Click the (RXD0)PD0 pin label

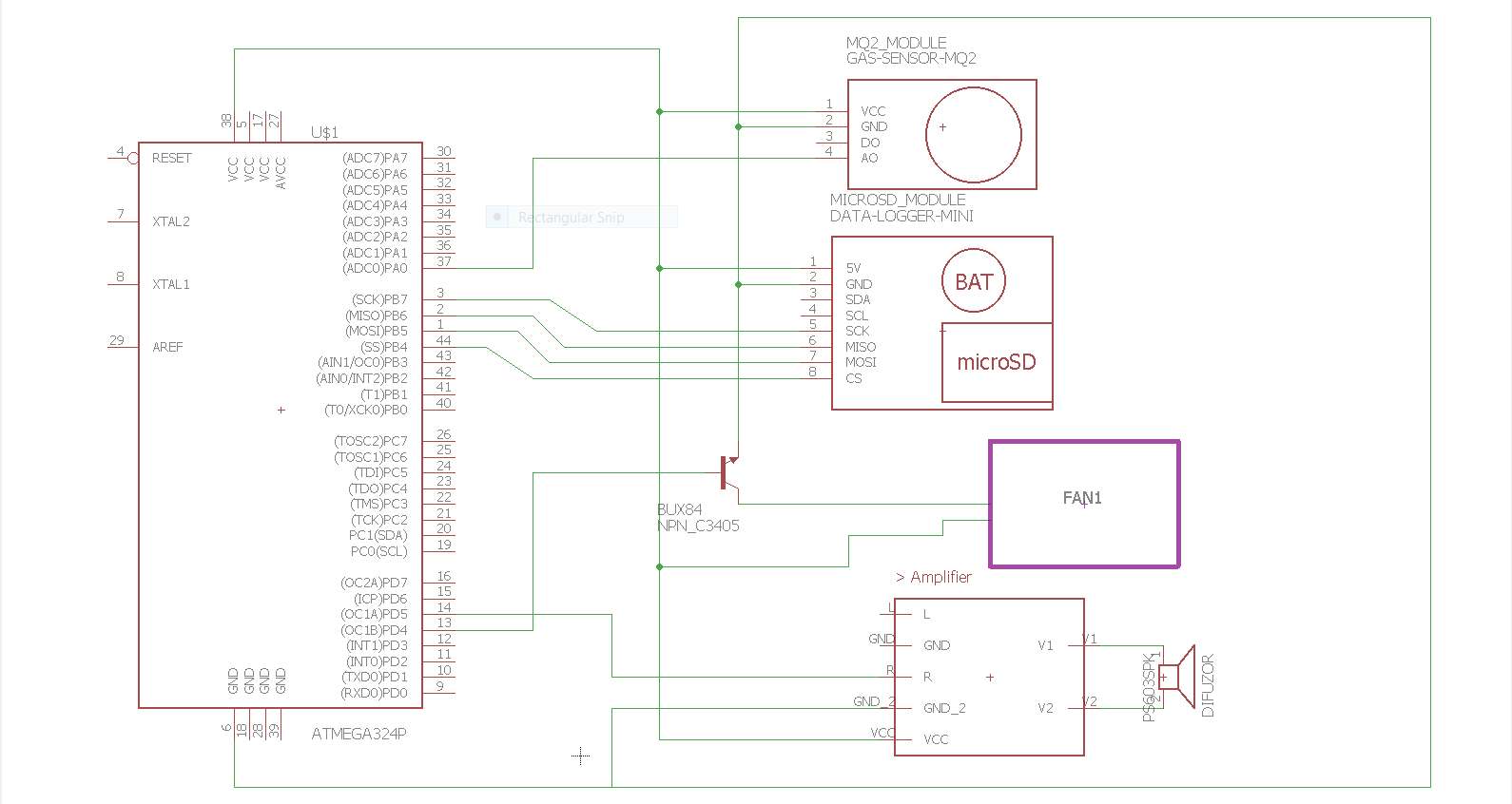375,693
